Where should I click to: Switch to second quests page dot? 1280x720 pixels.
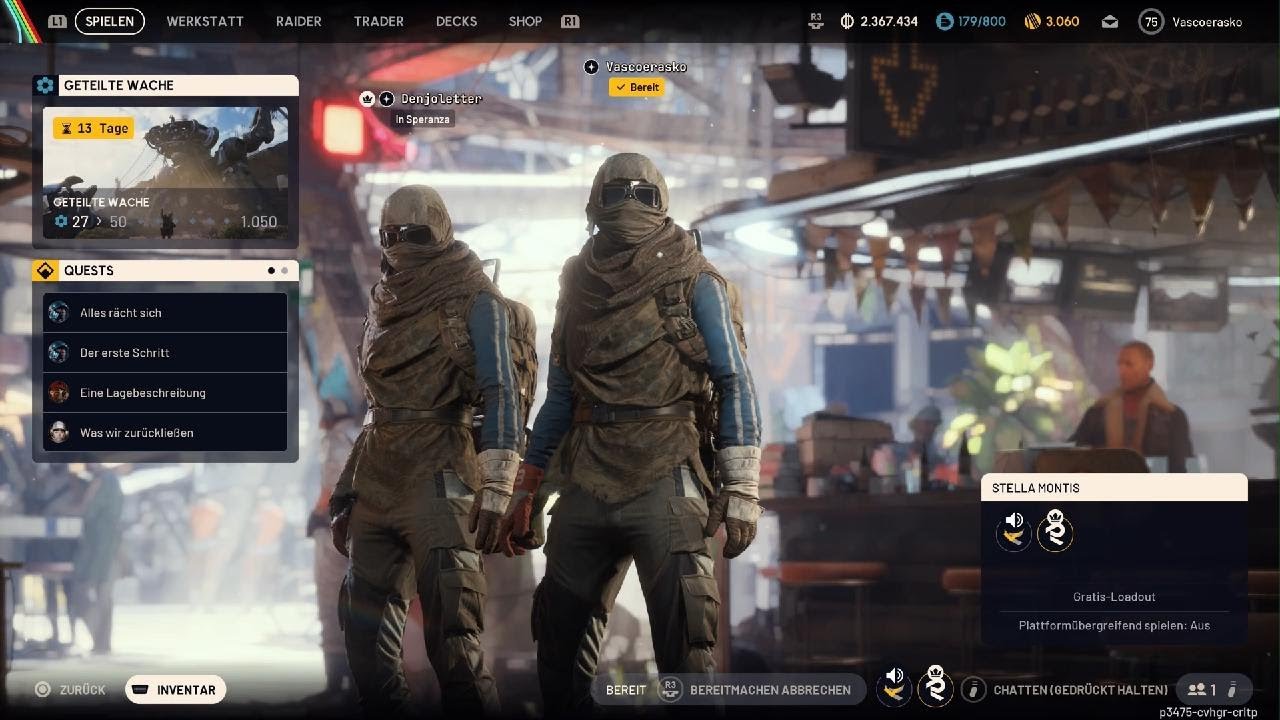[285, 270]
